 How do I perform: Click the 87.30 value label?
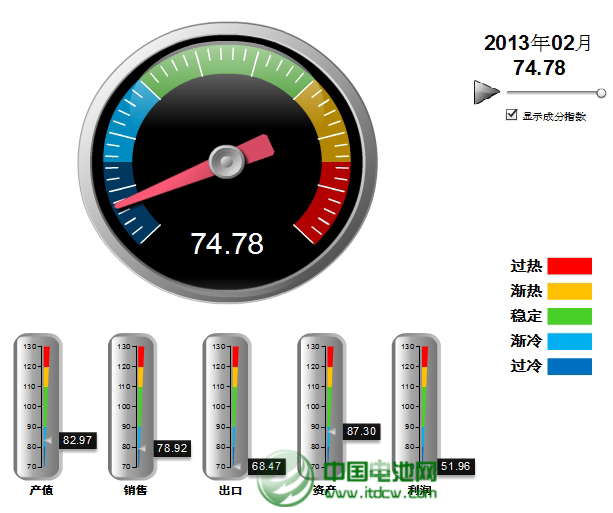[361, 431]
